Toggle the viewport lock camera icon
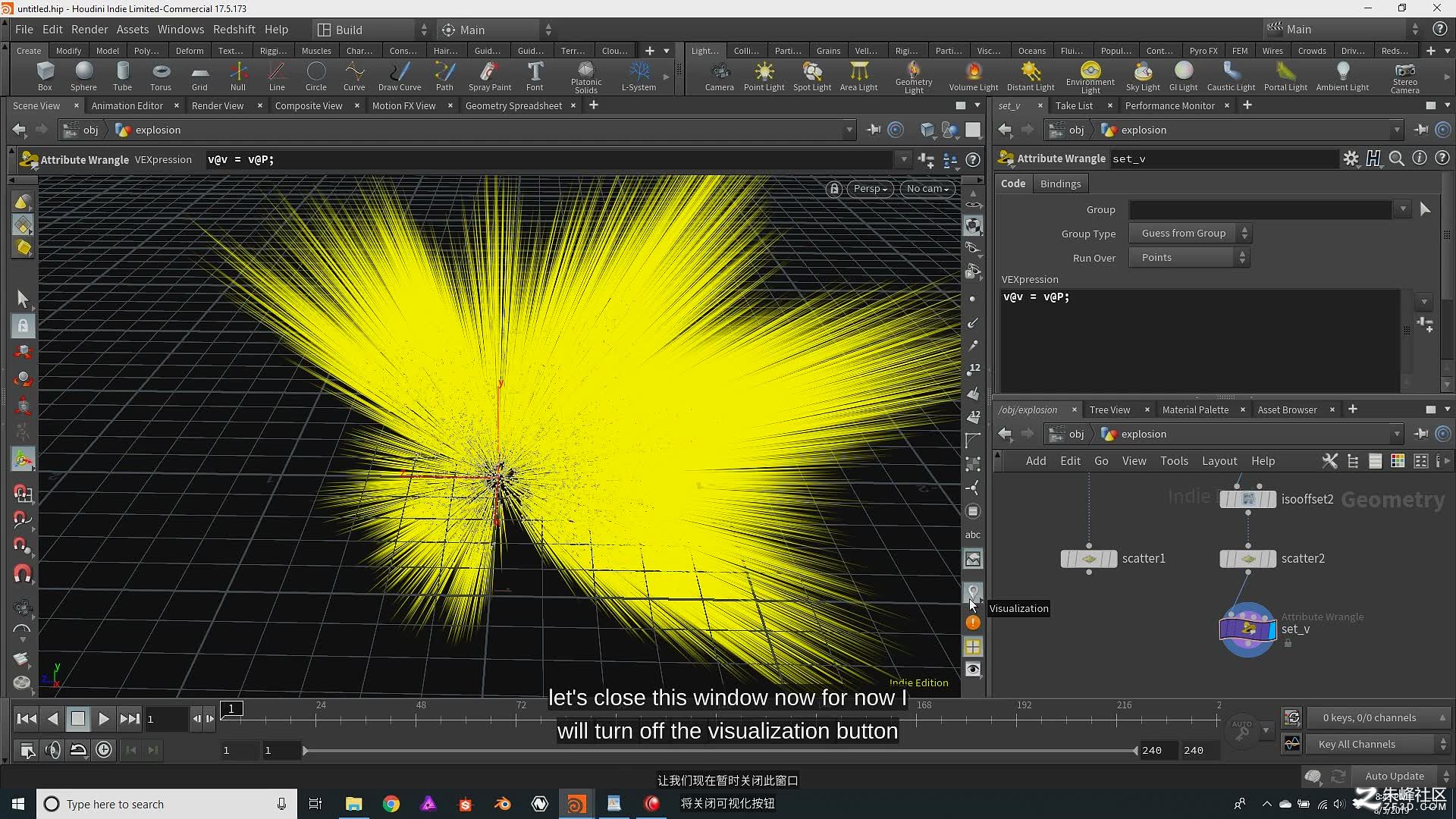Image resolution: width=1456 pixels, height=819 pixels. 834,189
